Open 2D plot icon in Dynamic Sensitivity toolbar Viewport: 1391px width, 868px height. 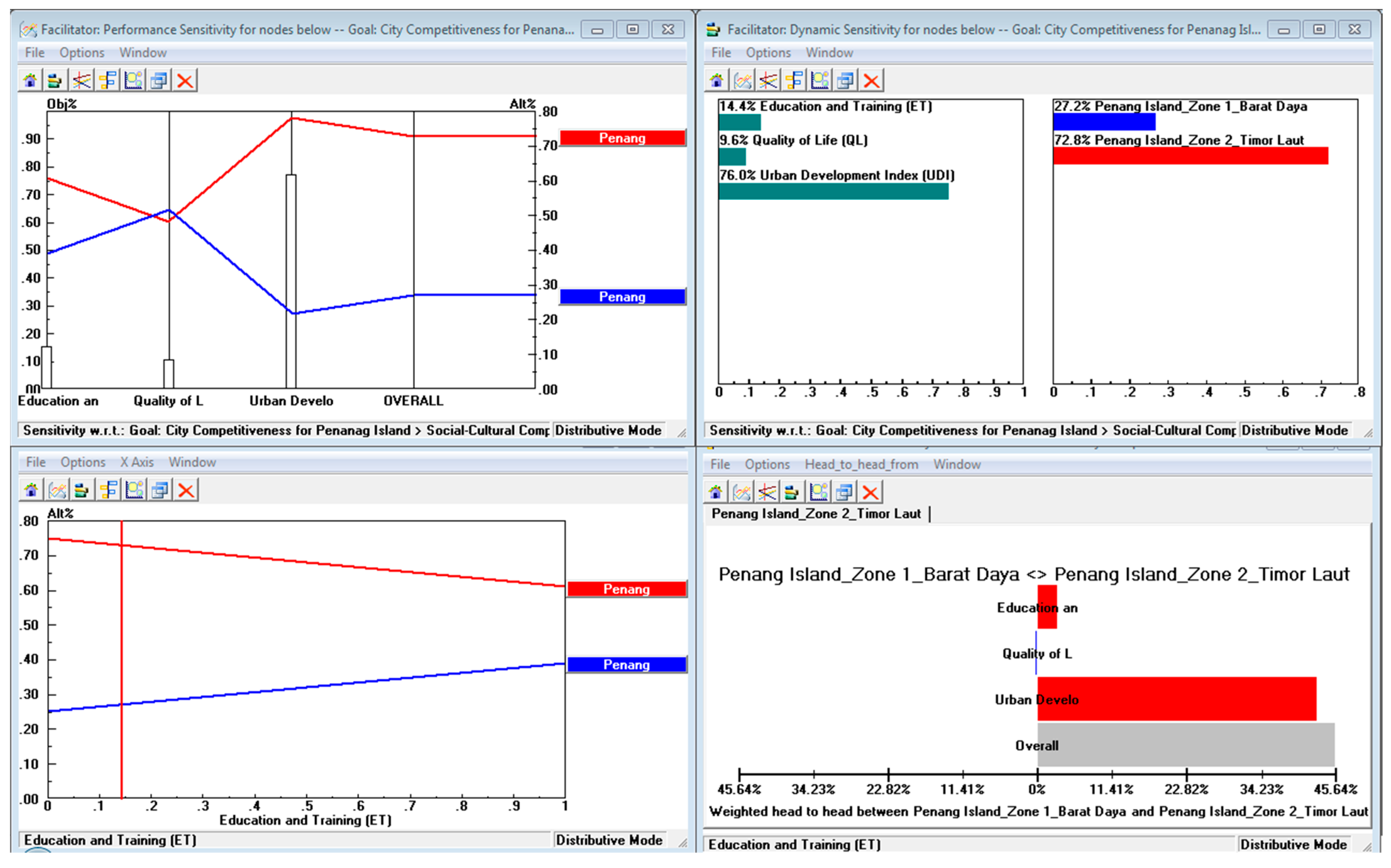tap(820, 80)
